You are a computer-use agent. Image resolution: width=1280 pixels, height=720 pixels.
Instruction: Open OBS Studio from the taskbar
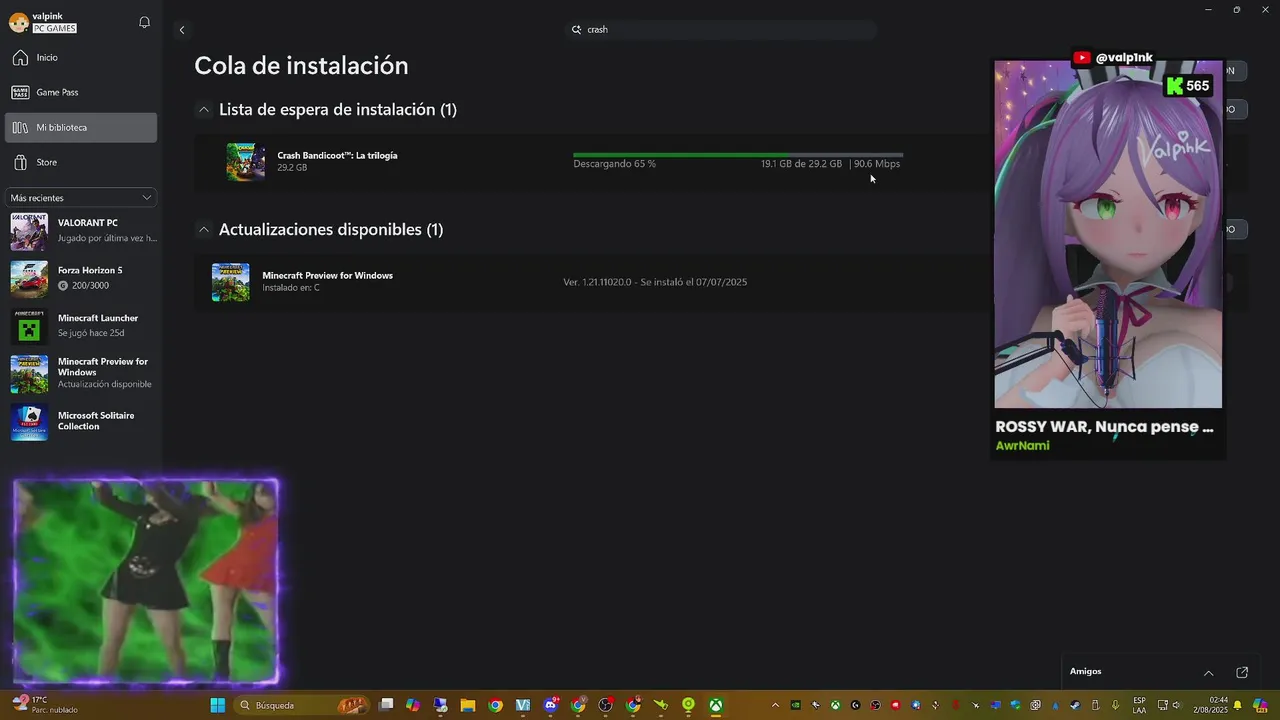tap(605, 705)
